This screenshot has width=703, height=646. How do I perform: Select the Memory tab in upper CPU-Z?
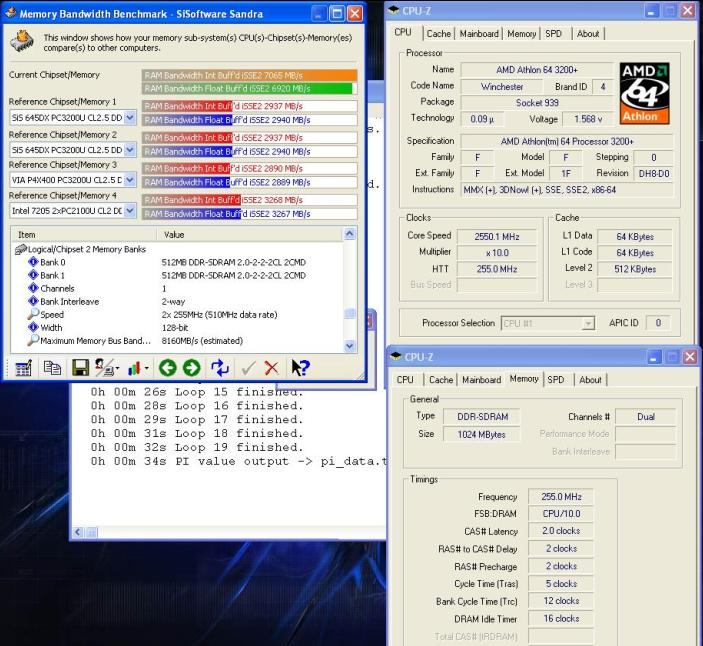coord(521,34)
